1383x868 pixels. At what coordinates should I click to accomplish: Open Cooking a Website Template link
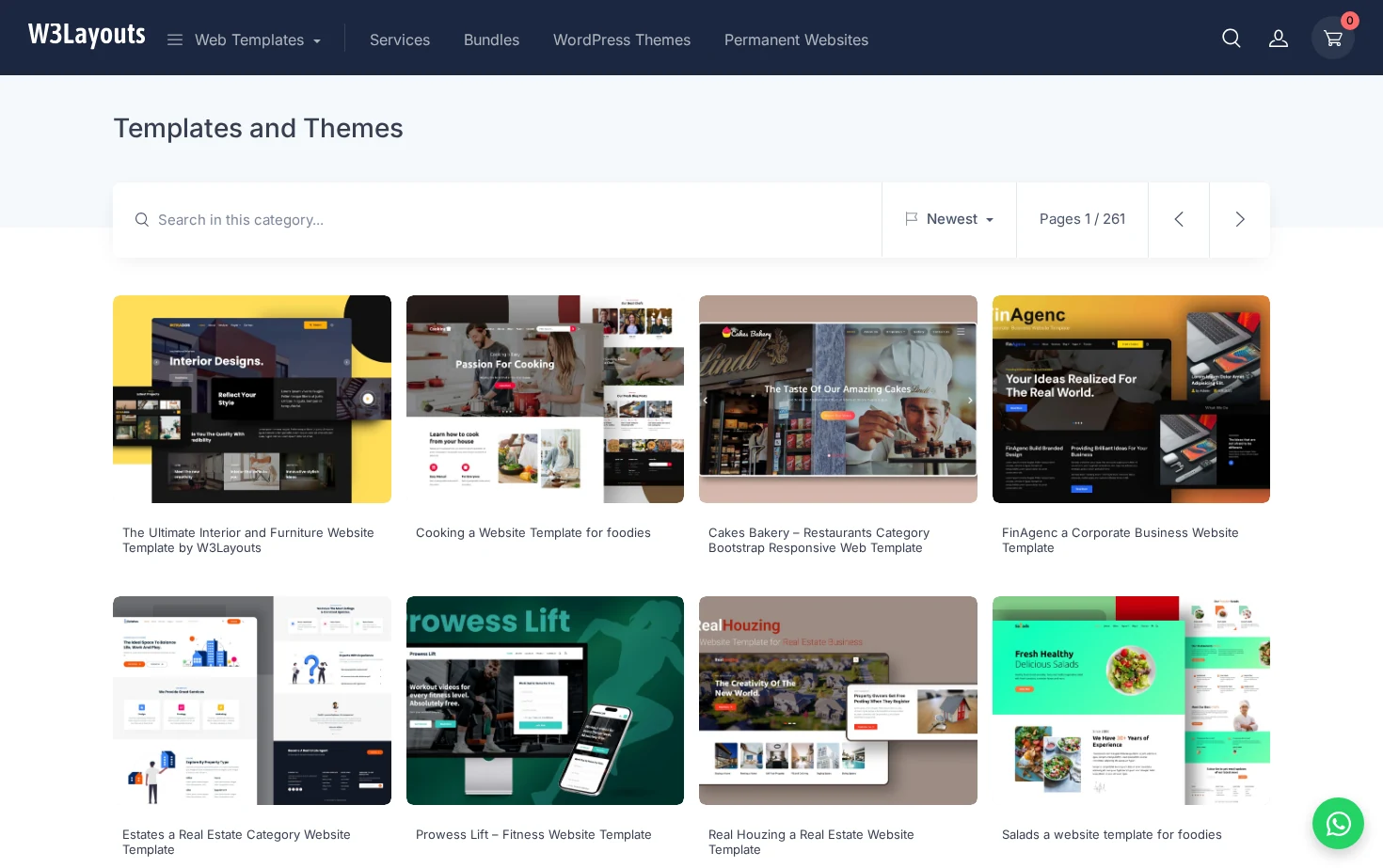(x=533, y=532)
